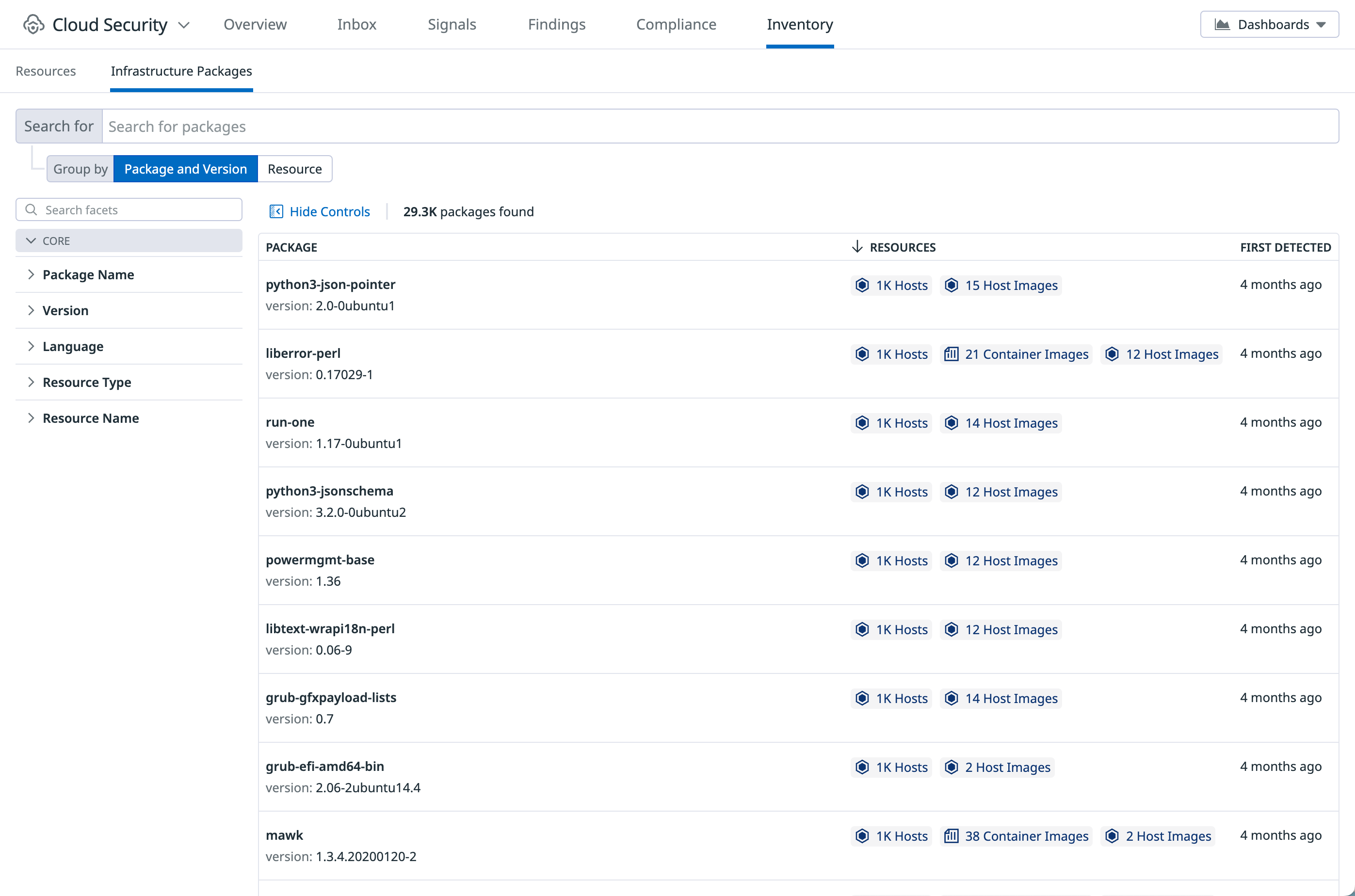The width and height of the screenshot is (1355, 896).
Task: Click the host images icon for run-one
Action: pos(951,423)
